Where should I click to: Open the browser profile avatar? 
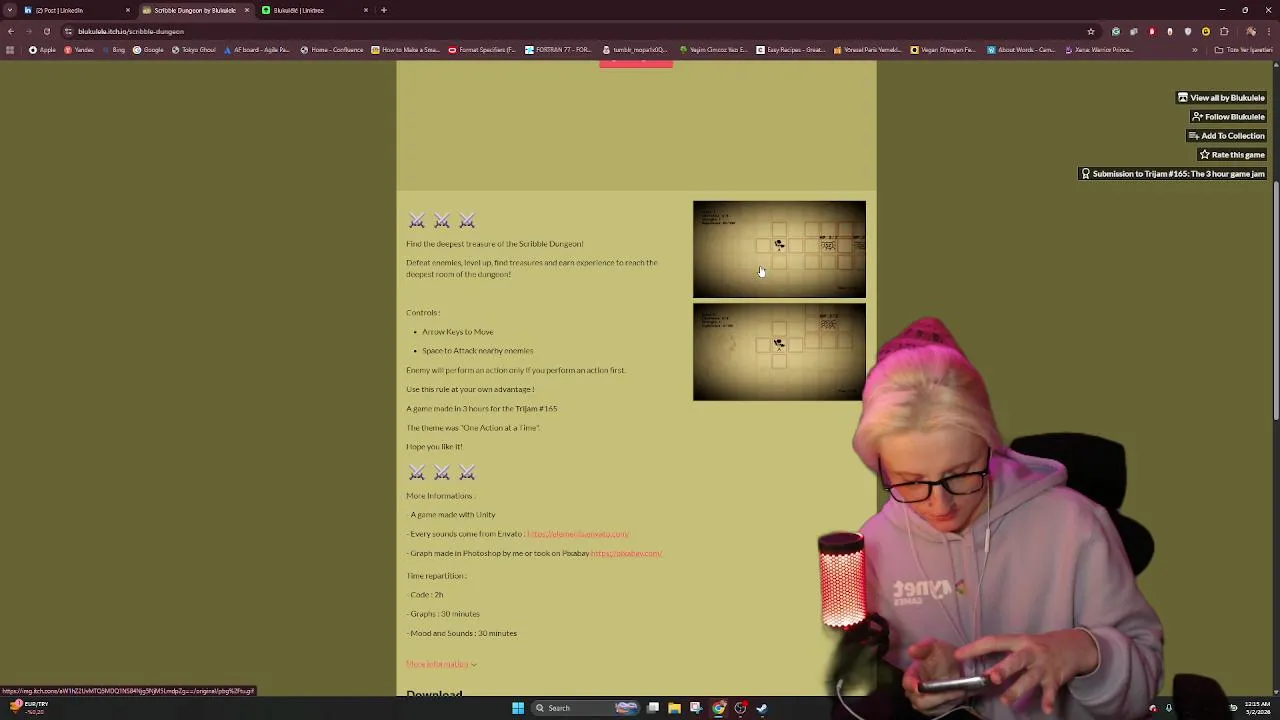tap(1250, 31)
